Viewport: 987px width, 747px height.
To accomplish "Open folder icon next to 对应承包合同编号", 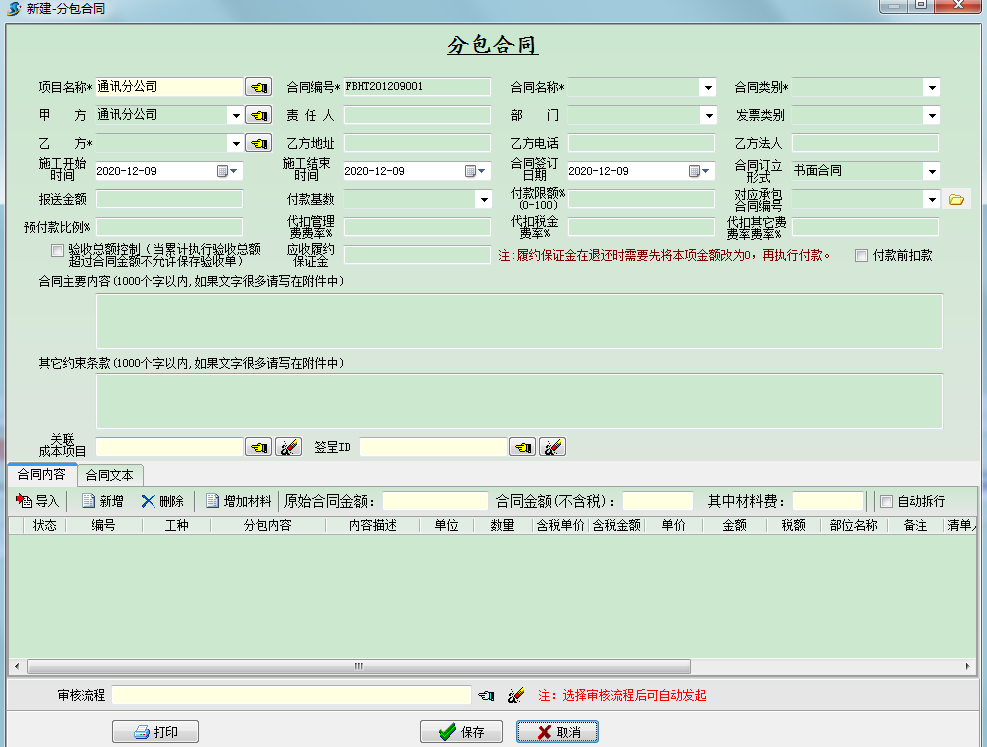I will [x=956, y=199].
